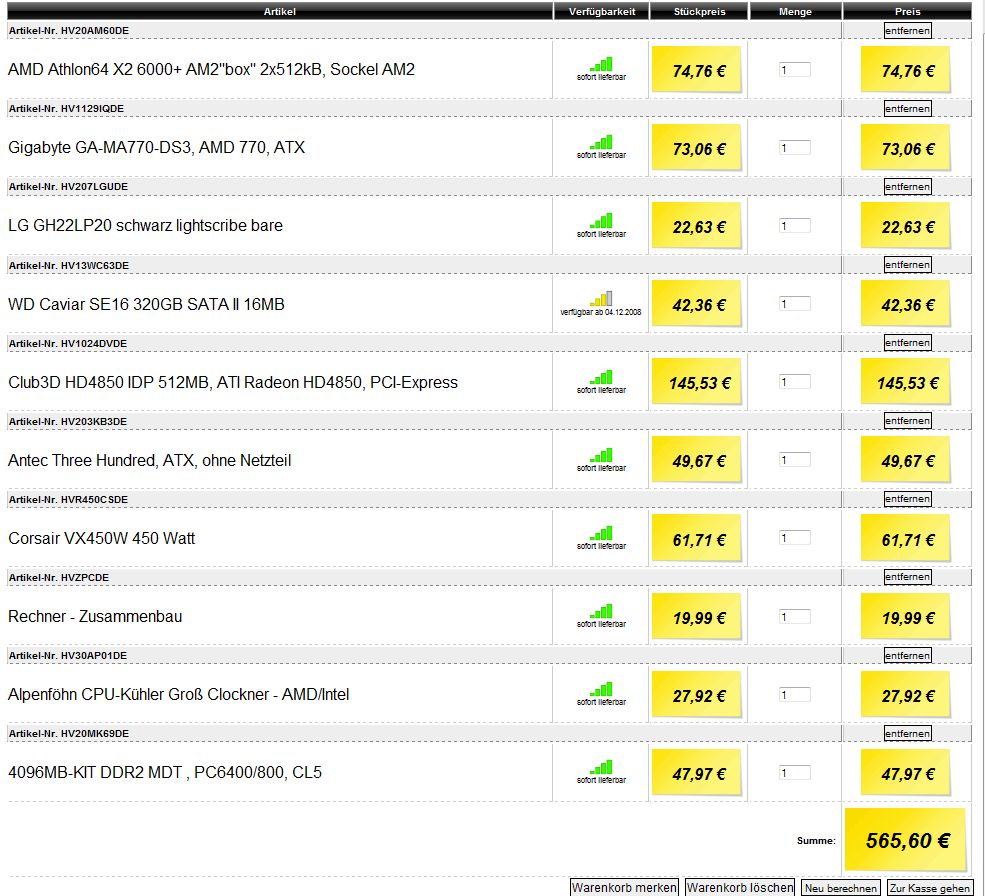
Task: Click availability bars icon for Corsair VX450W
Action: (x=601, y=533)
